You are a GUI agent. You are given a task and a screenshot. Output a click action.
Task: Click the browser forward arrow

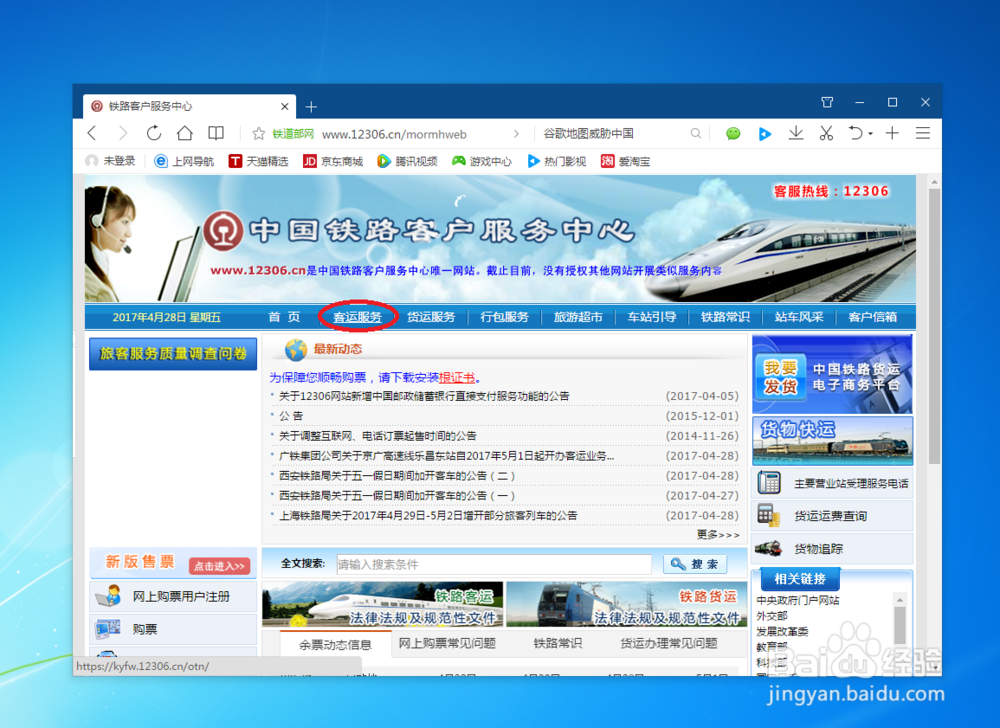[x=123, y=133]
